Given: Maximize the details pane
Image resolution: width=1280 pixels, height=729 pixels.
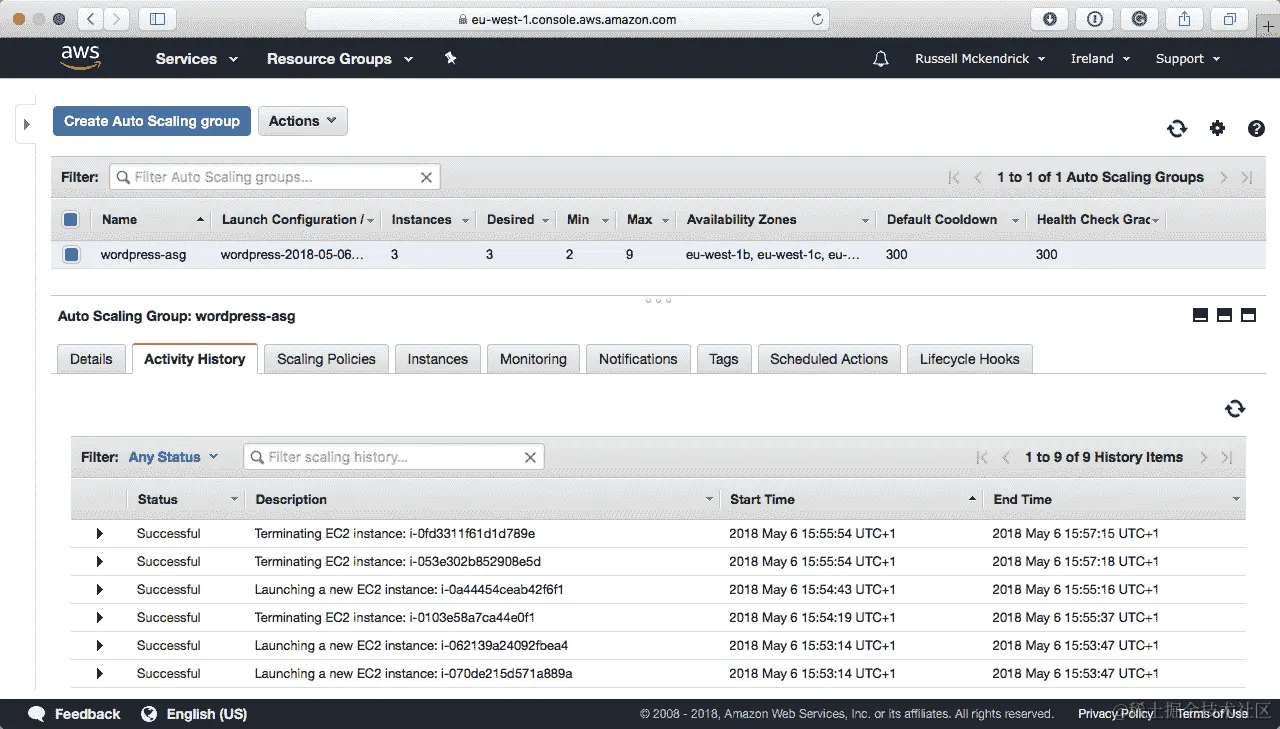Looking at the screenshot, I should pyautogui.click(x=1248, y=316).
